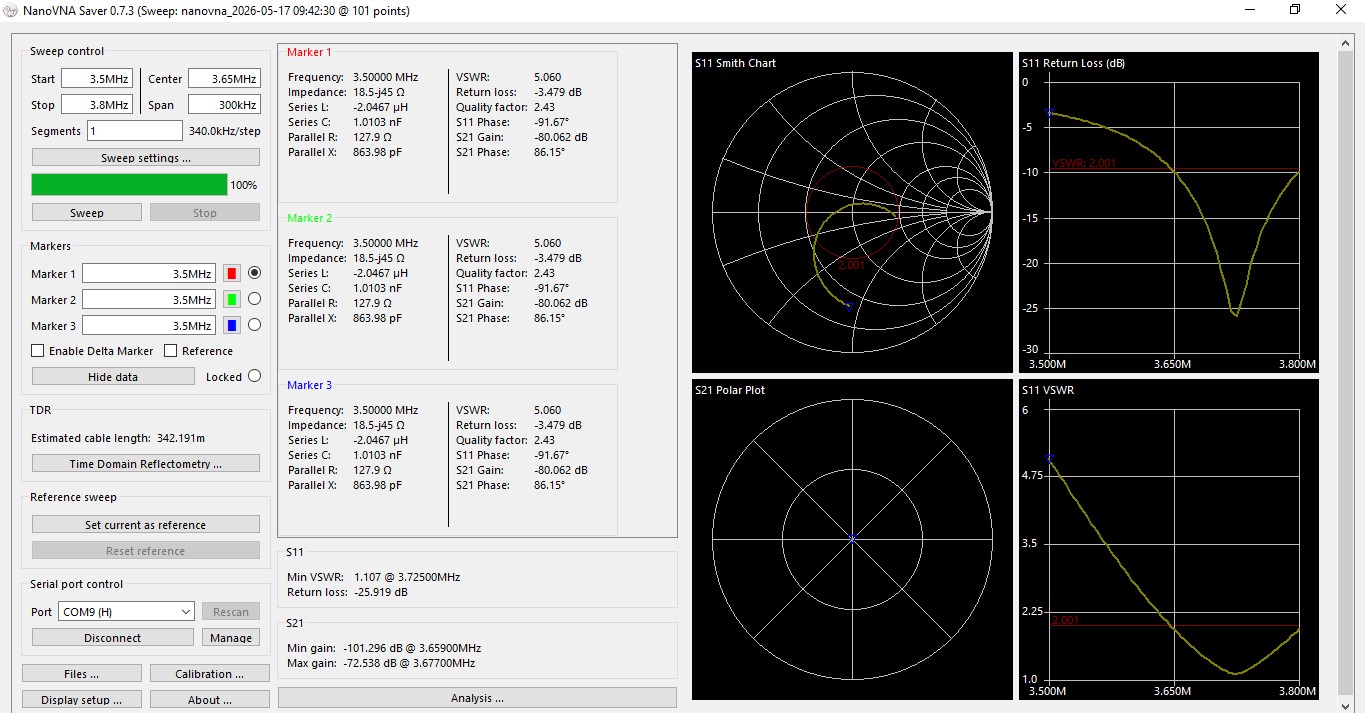Image resolution: width=1365 pixels, height=713 pixels.
Task: Click the Marker 2 frequency field
Action: click(150, 300)
